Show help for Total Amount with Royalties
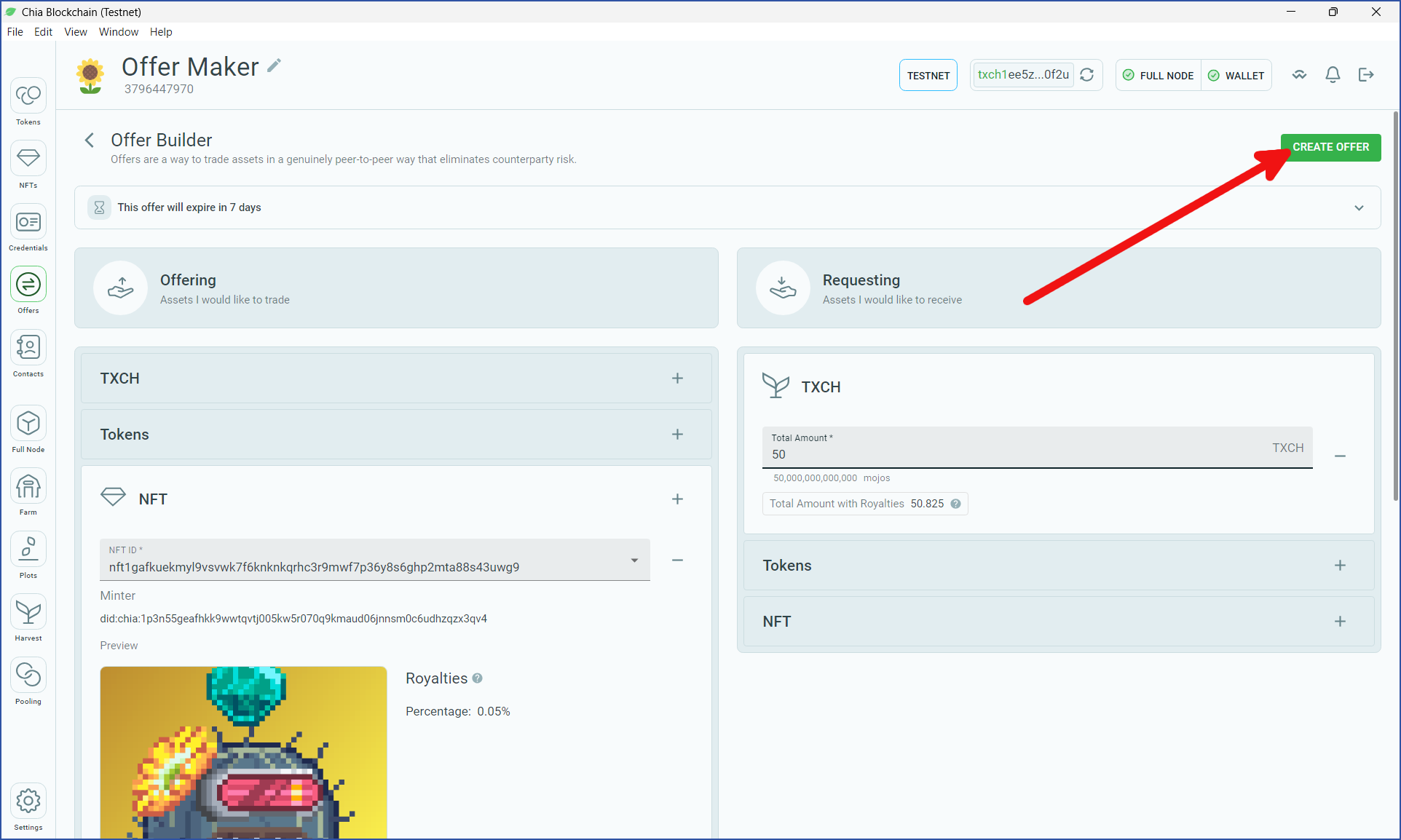The height and width of the screenshot is (840, 1401). coord(955,504)
